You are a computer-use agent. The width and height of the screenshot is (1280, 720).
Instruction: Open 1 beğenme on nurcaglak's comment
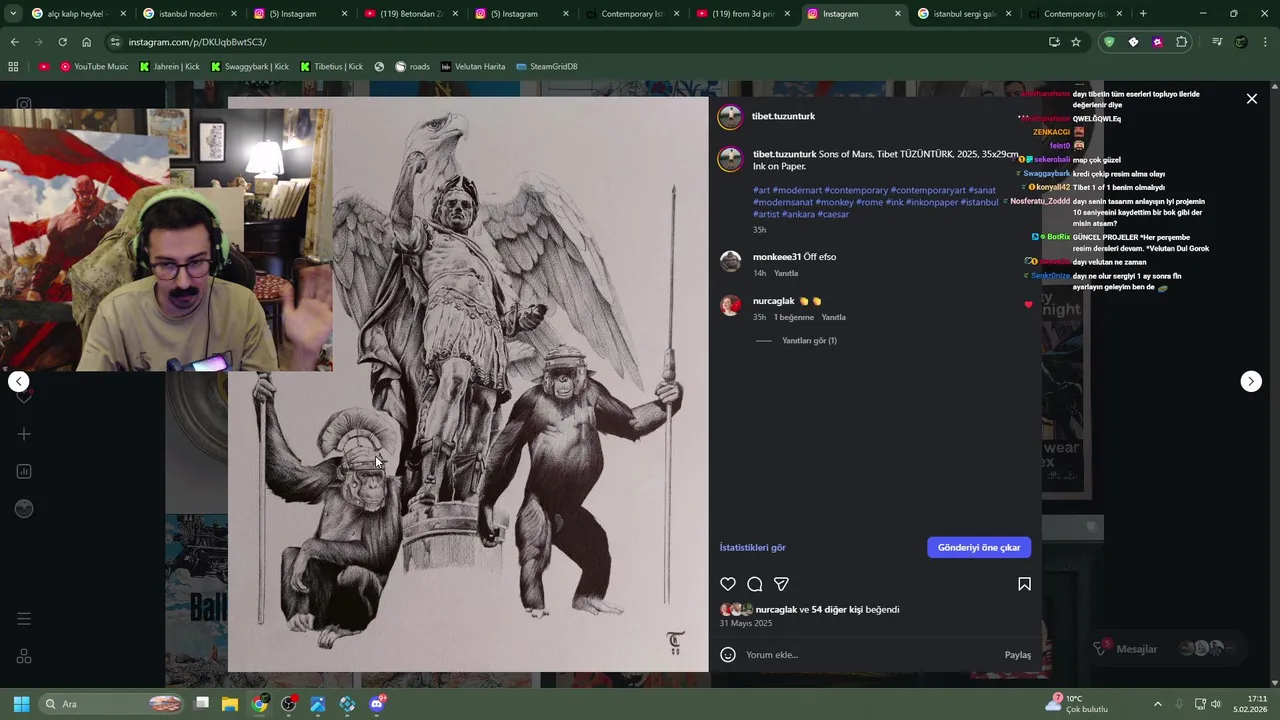pyautogui.click(x=794, y=317)
